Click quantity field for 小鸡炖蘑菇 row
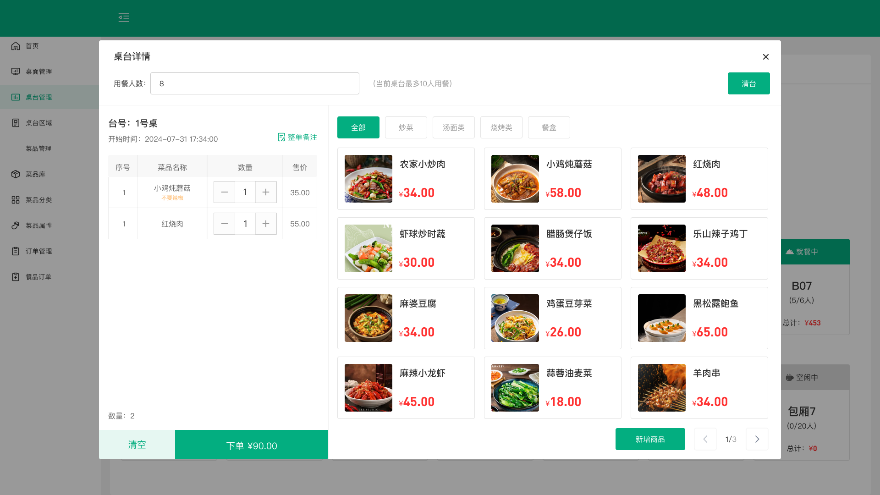880x495 pixels. 245,192
